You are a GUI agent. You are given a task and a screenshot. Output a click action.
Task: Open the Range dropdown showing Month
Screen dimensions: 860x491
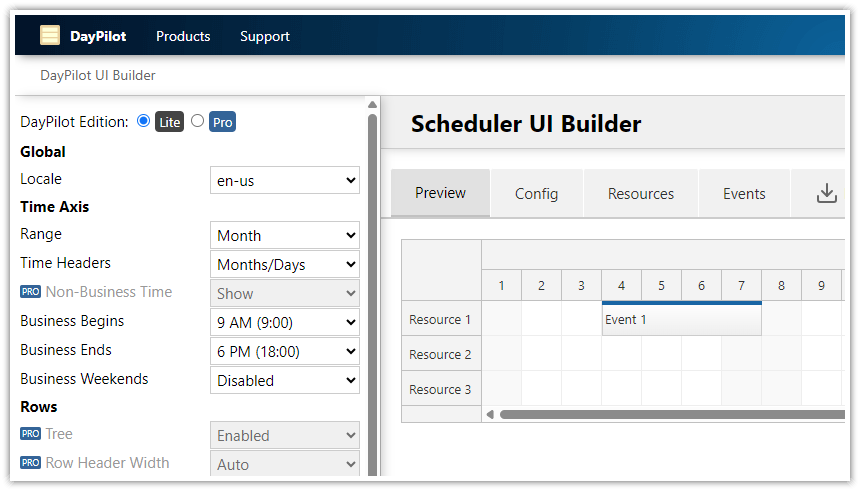(285, 235)
